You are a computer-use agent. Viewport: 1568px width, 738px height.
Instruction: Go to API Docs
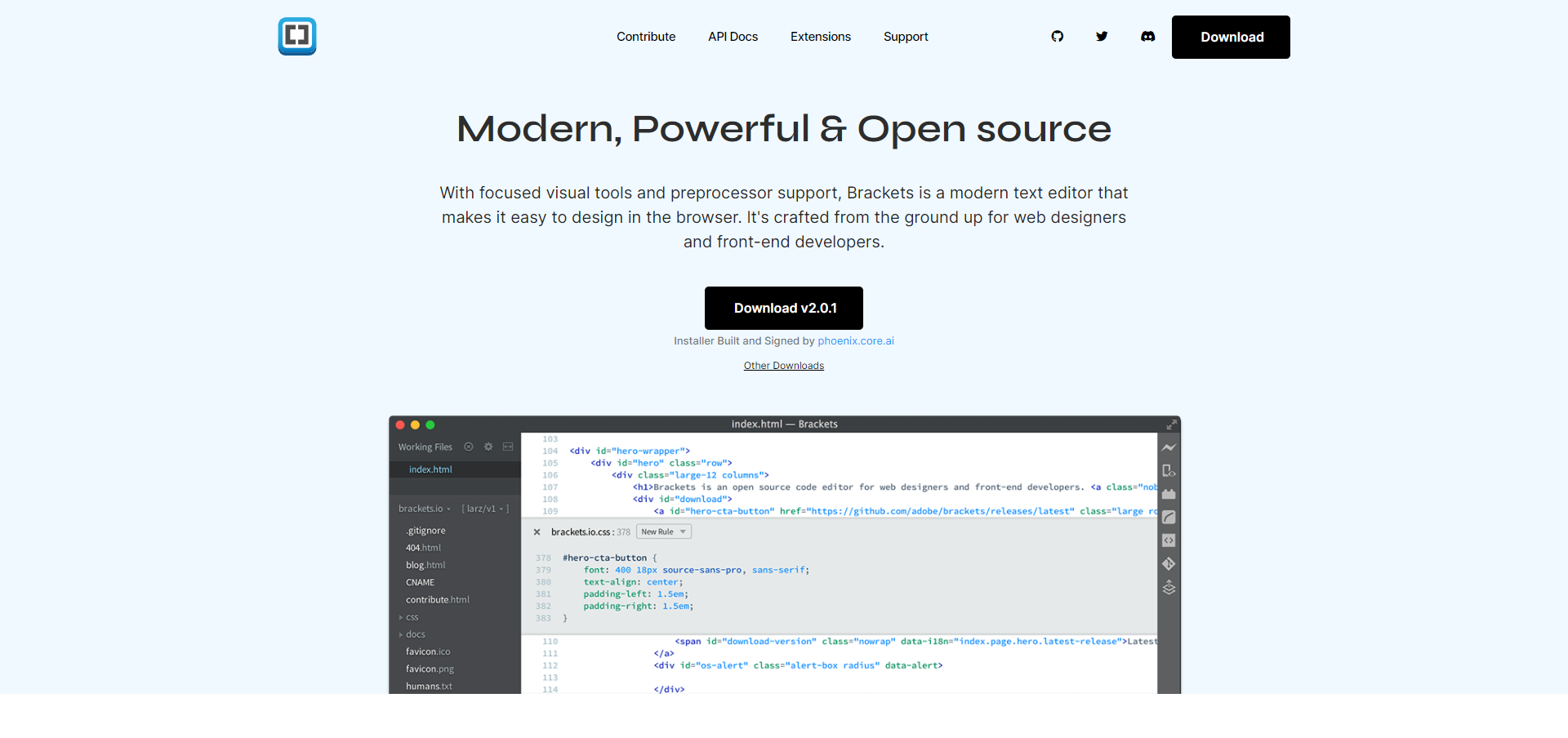[733, 37]
